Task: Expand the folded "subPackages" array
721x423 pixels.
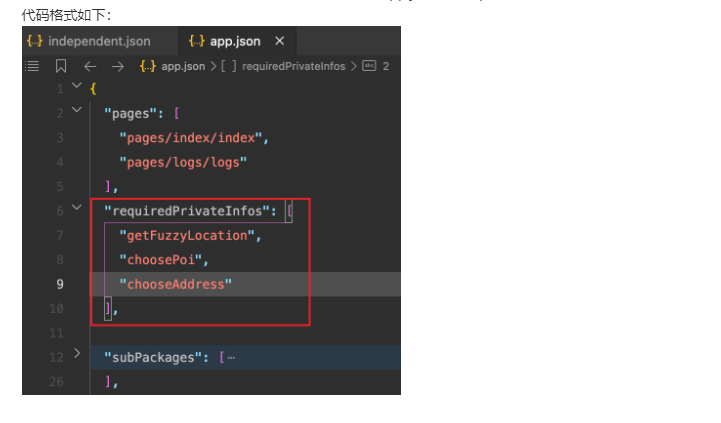Action: (78, 356)
